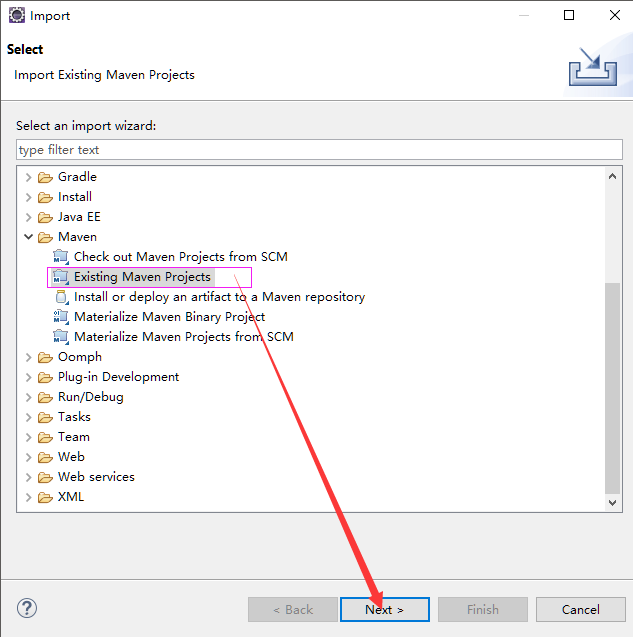Click the Help question mark icon

27,608
